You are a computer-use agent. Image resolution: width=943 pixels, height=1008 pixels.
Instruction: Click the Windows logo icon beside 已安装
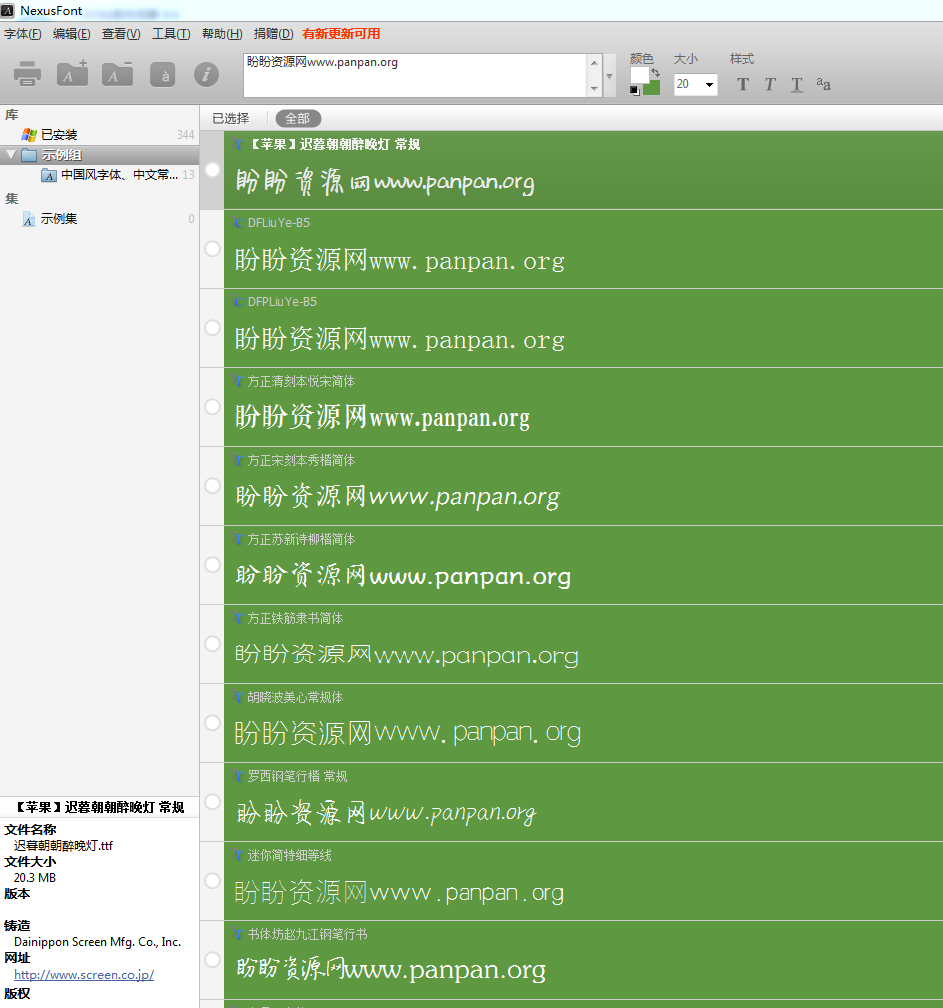(29, 134)
